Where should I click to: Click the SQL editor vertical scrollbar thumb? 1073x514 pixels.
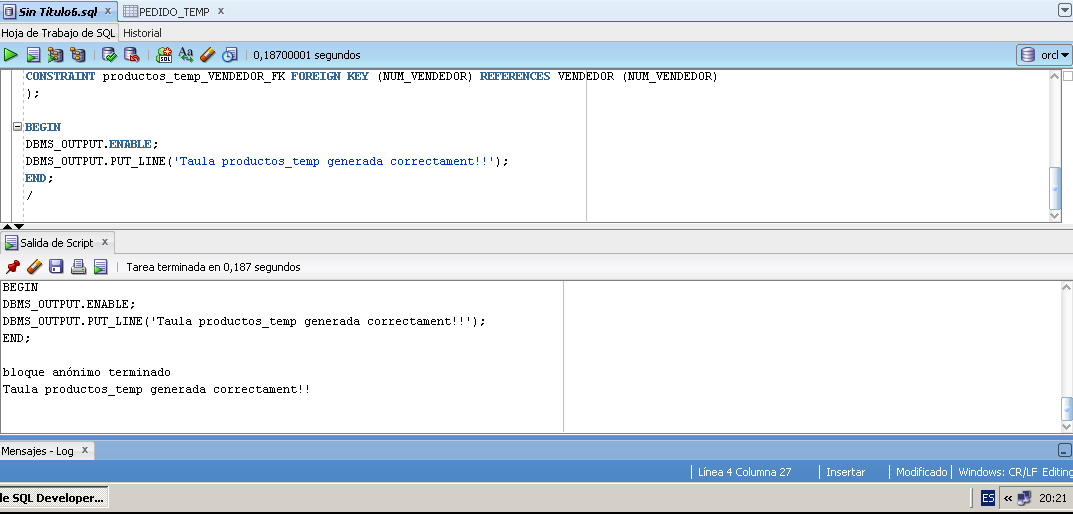tap(1055, 188)
